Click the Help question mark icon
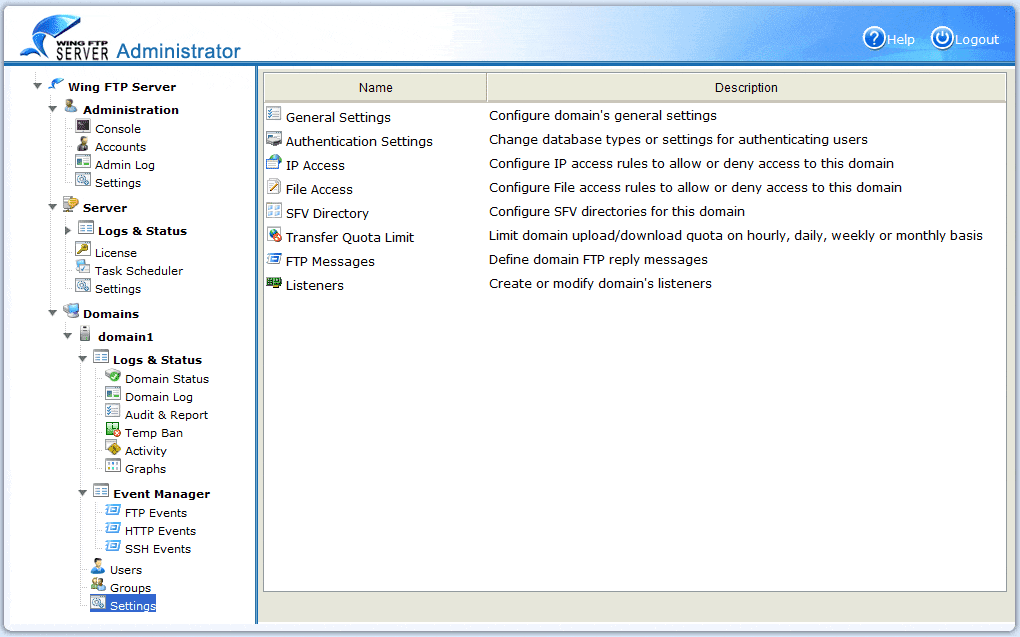Image resolution: width=1020 pixels, height=637 pixels. click(874, 38)
